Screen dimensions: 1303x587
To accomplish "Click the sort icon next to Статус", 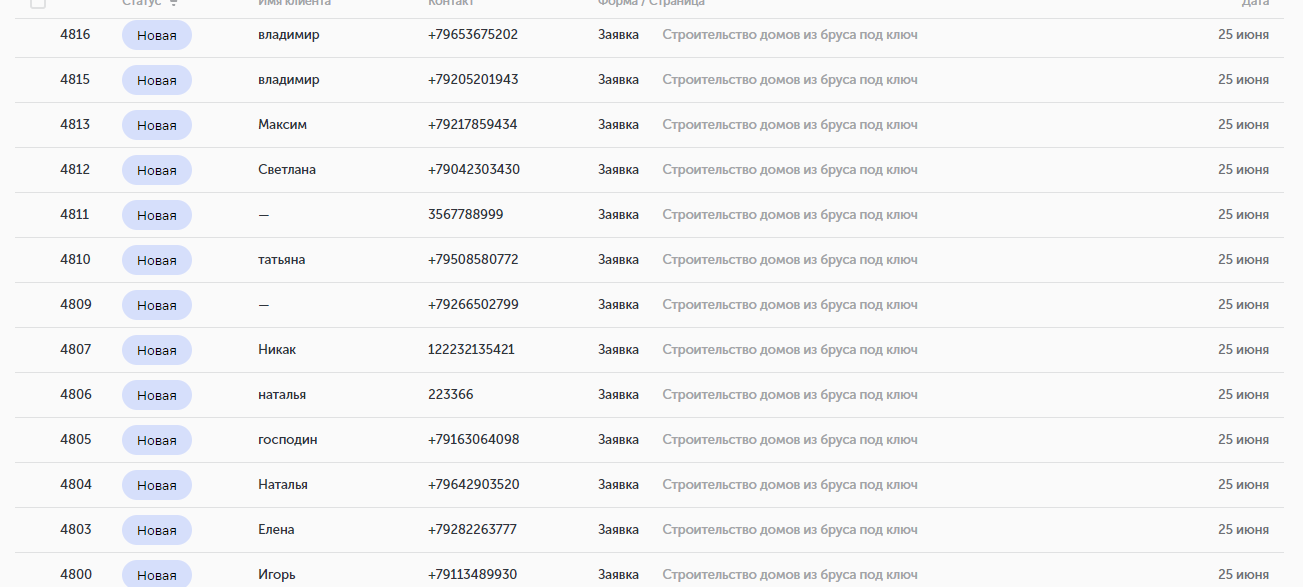I will click(174, 3).
